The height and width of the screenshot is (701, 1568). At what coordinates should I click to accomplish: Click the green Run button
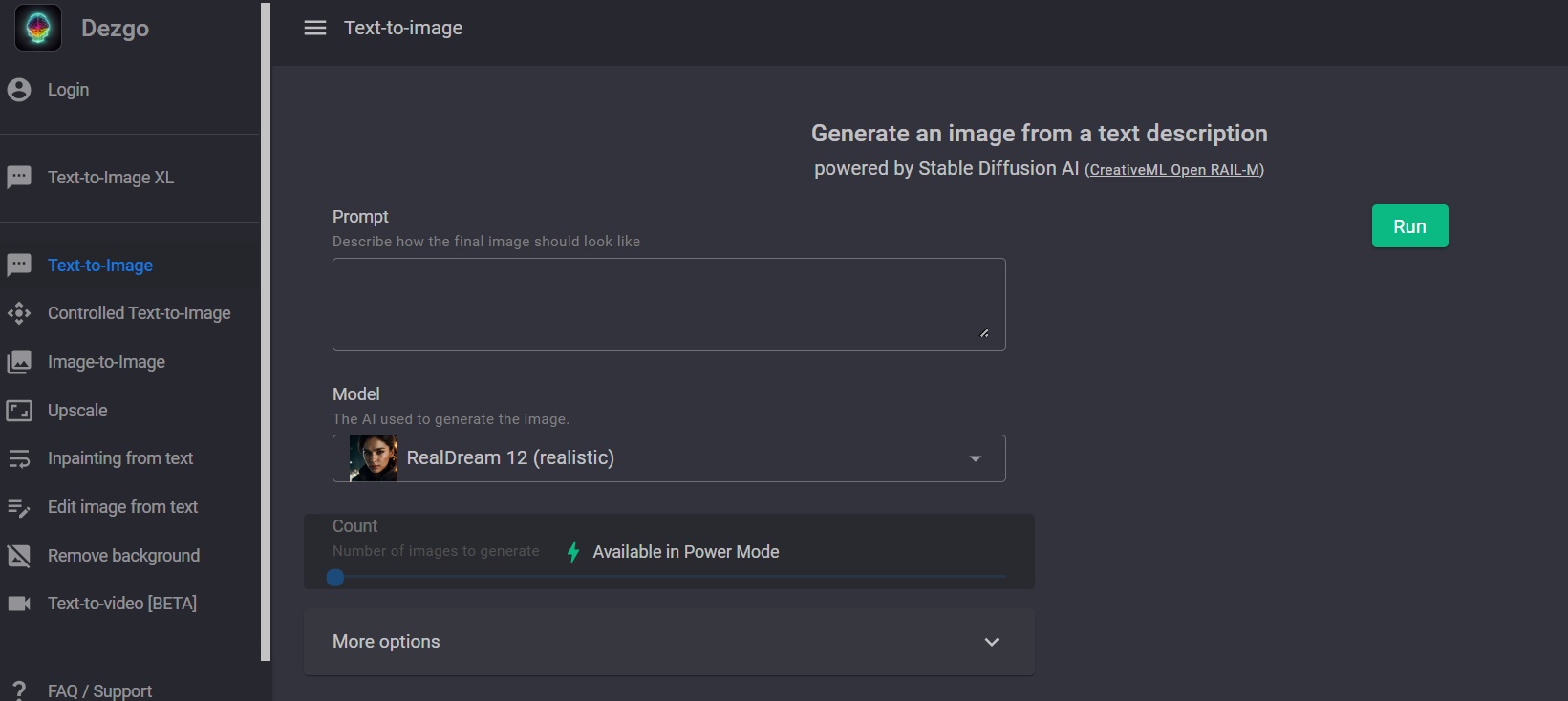pyautogui.click(x=1409, y=226)
